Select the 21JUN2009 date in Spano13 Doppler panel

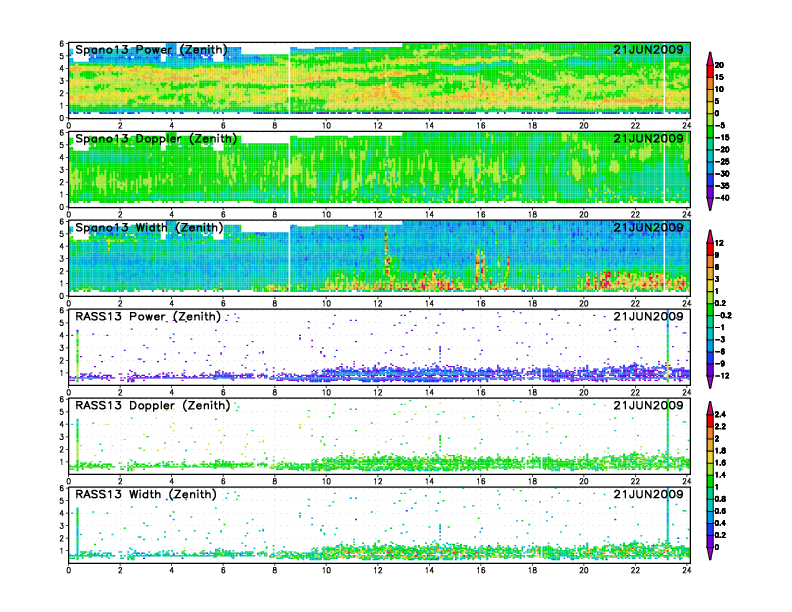(x=648, y=138)
